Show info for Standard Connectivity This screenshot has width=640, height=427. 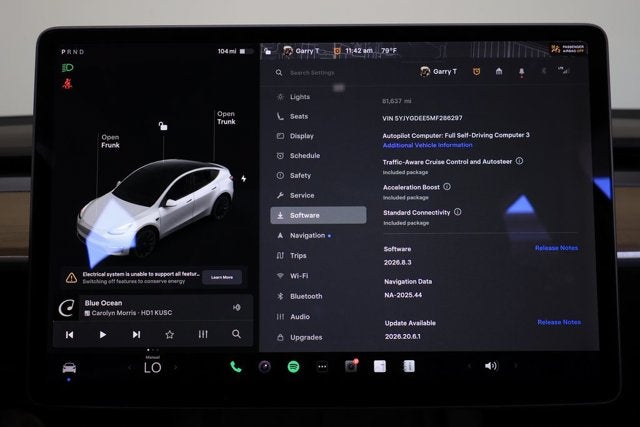tap(458, 212)
